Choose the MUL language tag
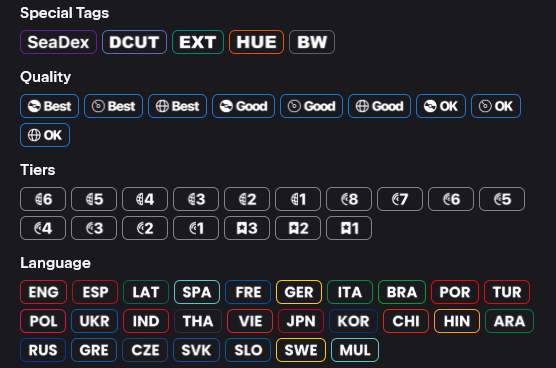 [355, 350]
